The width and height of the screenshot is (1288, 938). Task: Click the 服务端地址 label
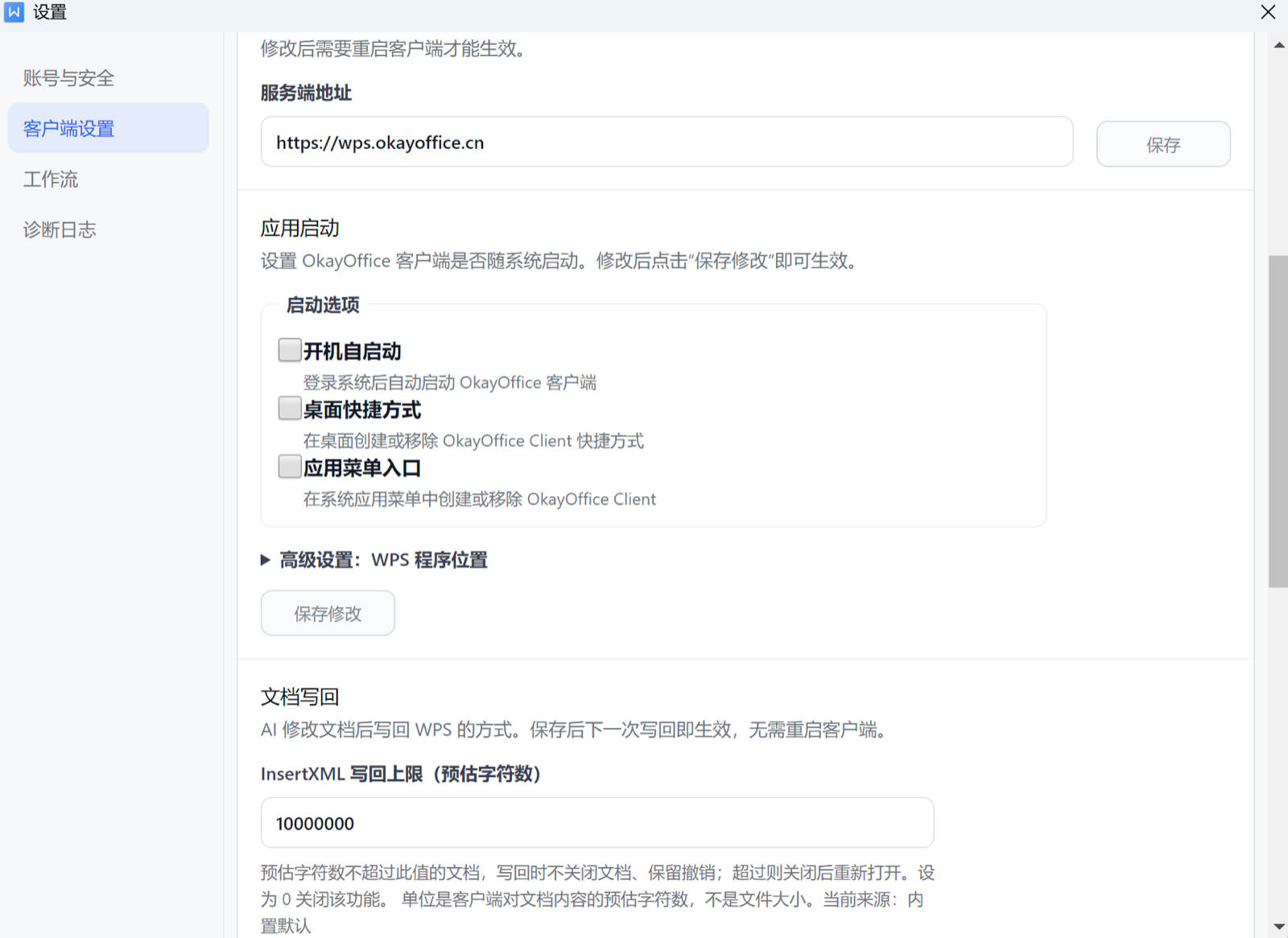point(306,93)
